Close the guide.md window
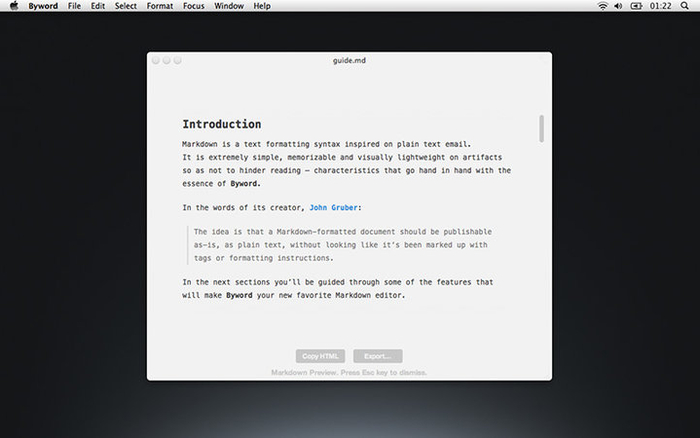This screenshot has height=438, width=700. 155,60
